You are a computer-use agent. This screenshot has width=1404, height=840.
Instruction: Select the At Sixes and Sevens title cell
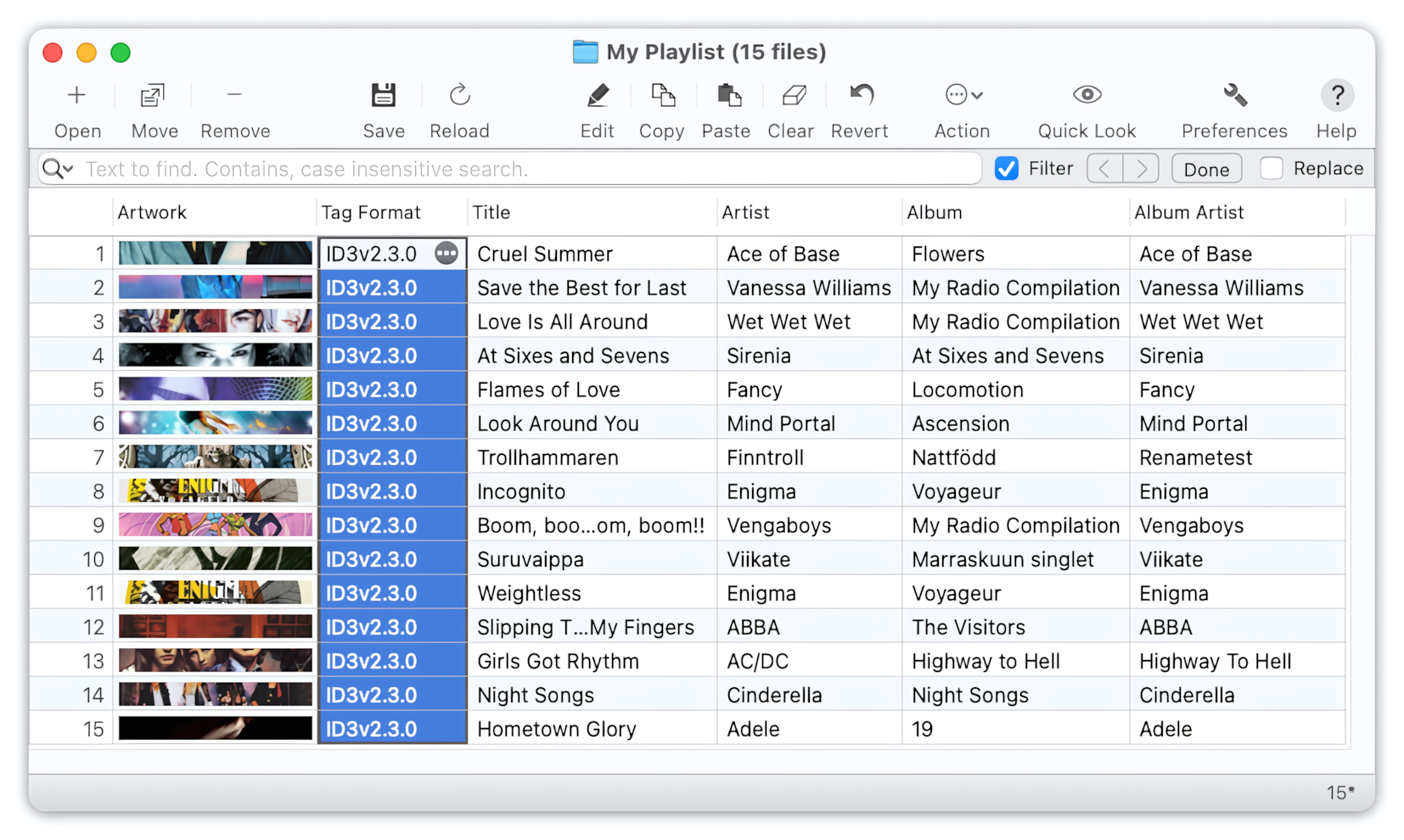pos(592,356)
